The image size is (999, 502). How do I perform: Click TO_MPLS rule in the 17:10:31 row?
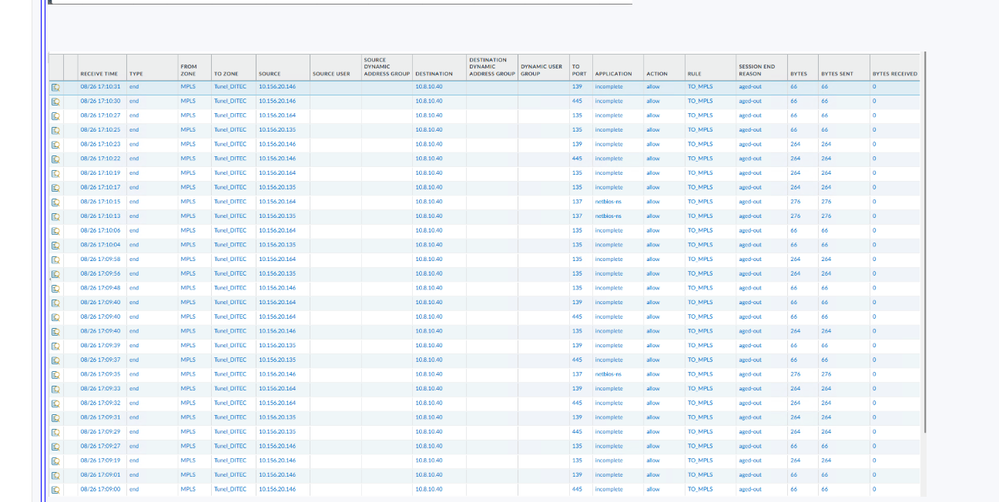[x=700, y=87]
